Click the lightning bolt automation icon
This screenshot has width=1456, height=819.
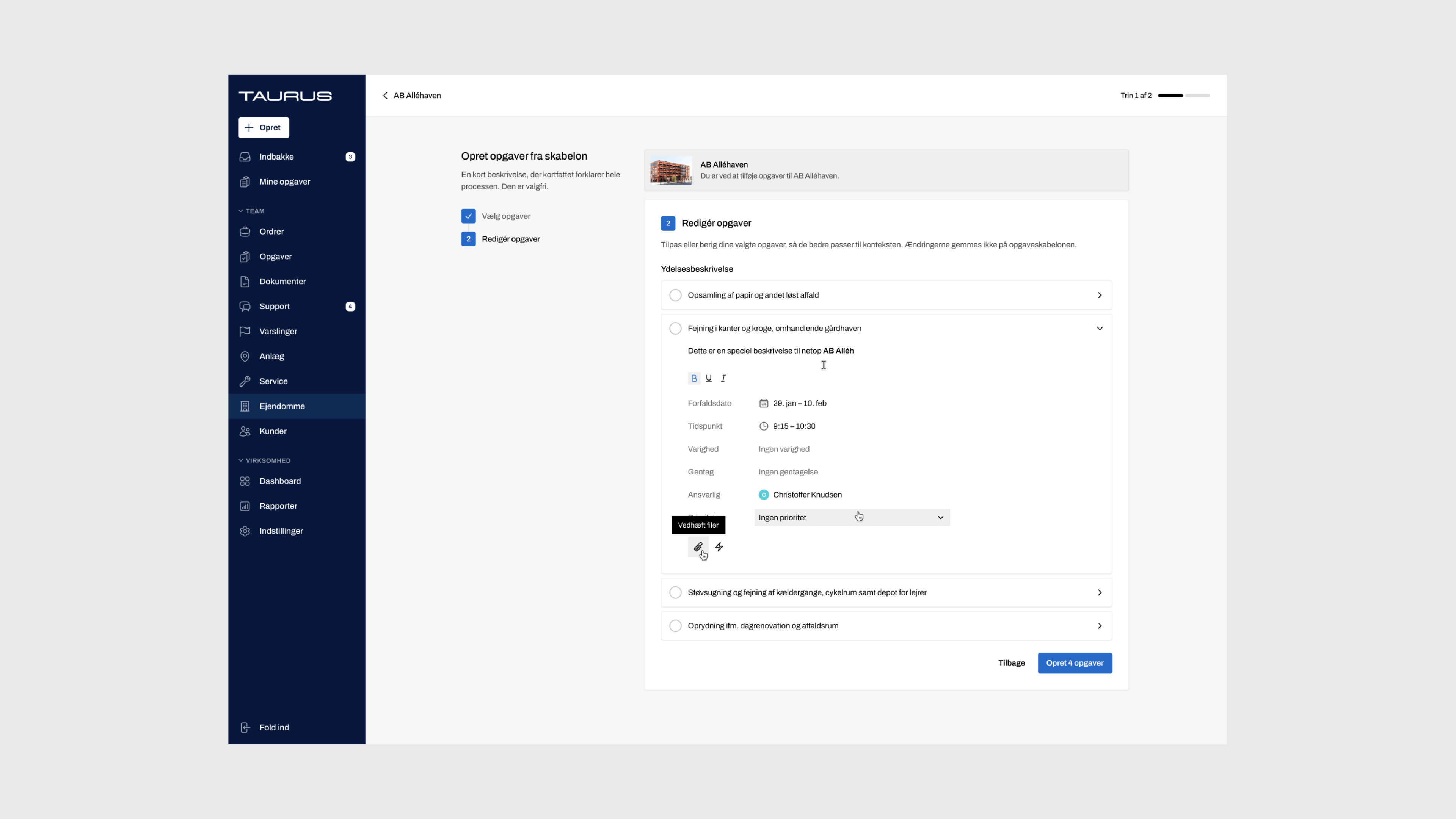[719, 547]
